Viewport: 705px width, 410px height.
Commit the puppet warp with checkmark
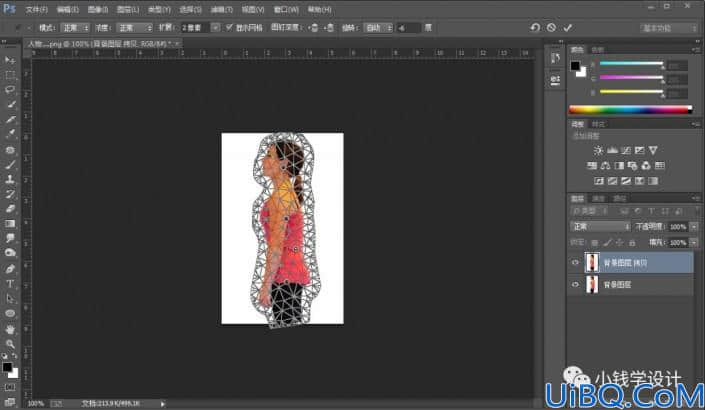coord(568,27)
